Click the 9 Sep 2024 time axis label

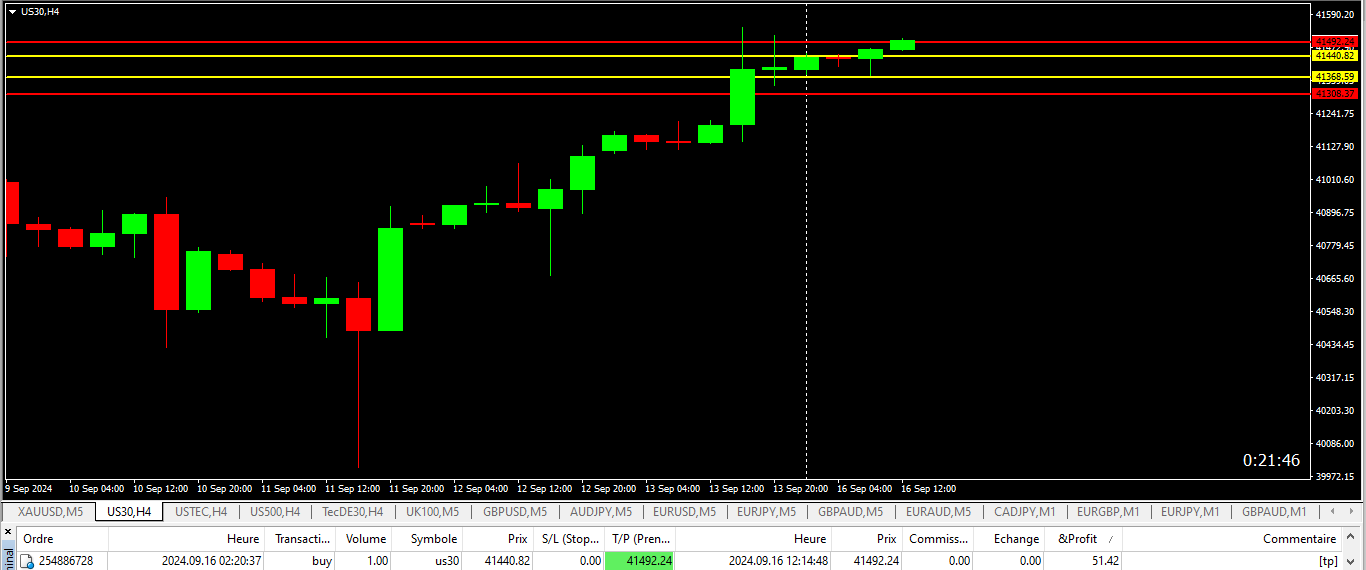click(29, 489)
